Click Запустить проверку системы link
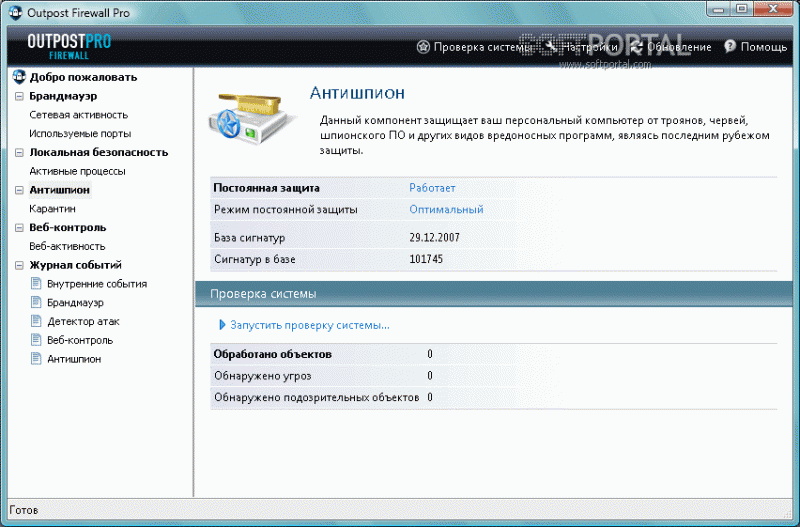Image resolution: width=800 pixels, height=527 pixels. pos(310,325)
